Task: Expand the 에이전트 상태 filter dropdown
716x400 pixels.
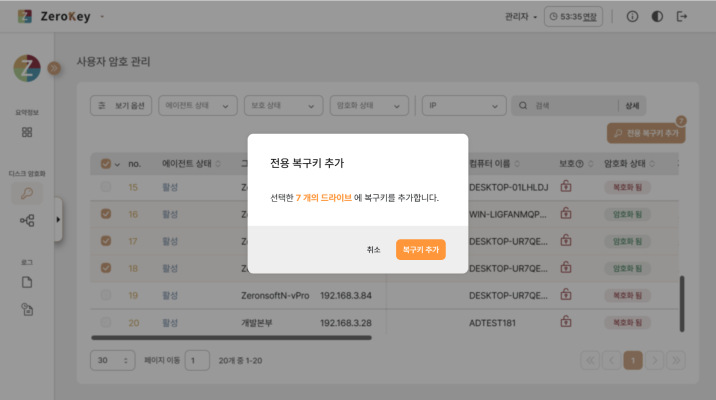Action: [198, 105]
